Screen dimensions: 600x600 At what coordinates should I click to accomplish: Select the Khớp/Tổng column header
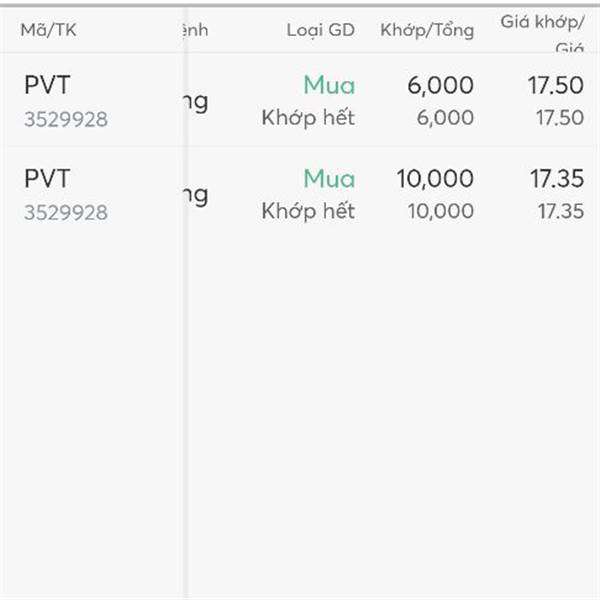point(427,30)
